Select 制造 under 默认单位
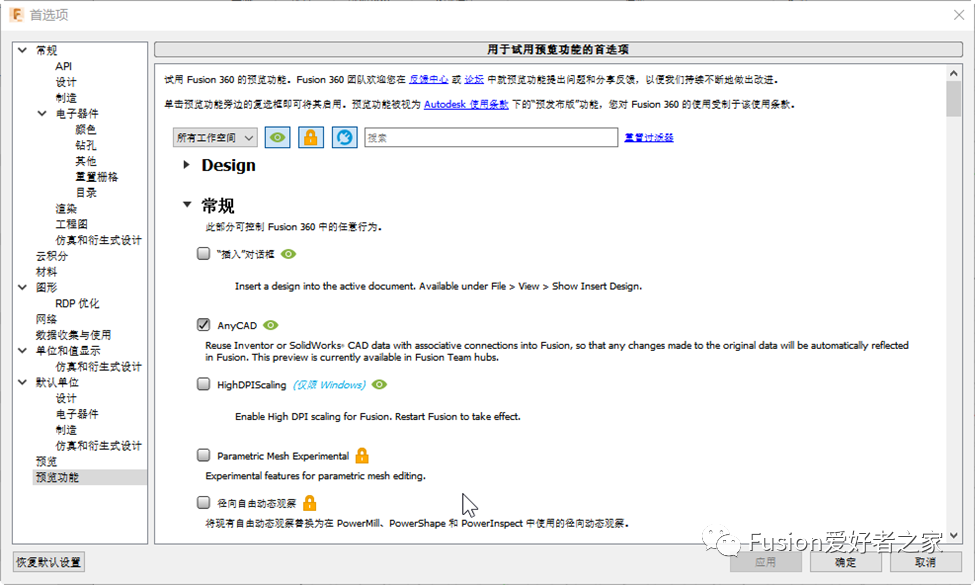The width and height of the screenshot is (975, 585). 66,430
